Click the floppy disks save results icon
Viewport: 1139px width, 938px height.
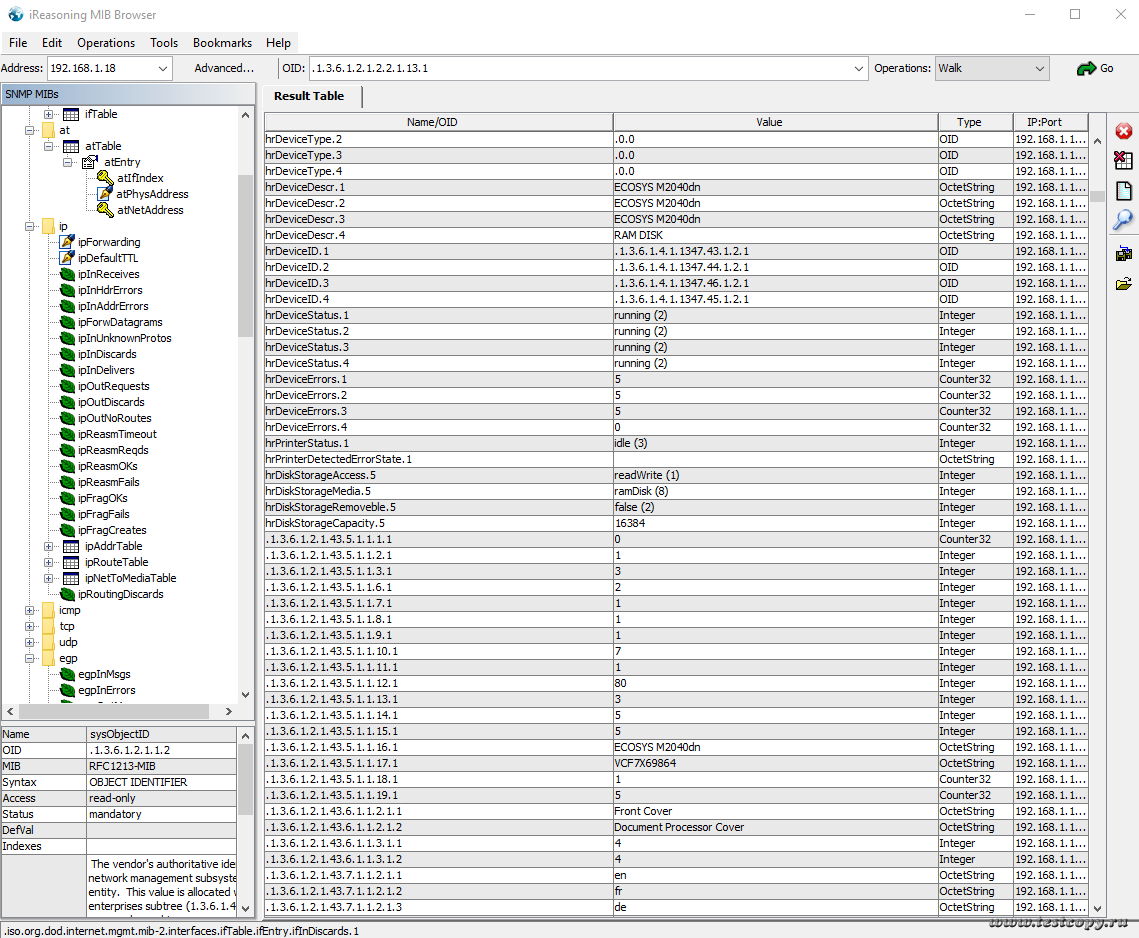click(1123, 254)
